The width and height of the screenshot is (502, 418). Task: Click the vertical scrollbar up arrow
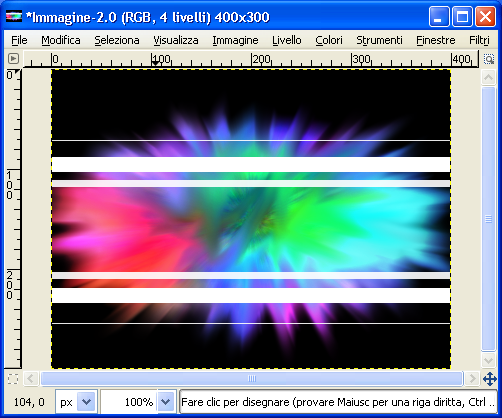(488, 78)
